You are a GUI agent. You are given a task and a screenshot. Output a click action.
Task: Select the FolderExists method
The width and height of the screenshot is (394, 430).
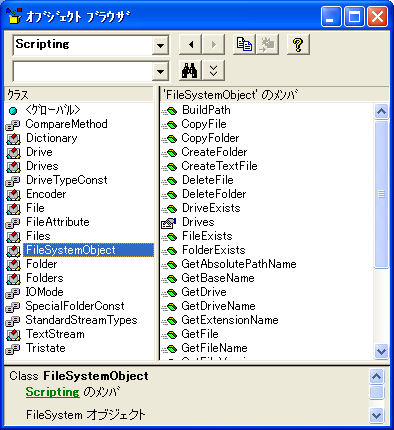coord(213,250)
